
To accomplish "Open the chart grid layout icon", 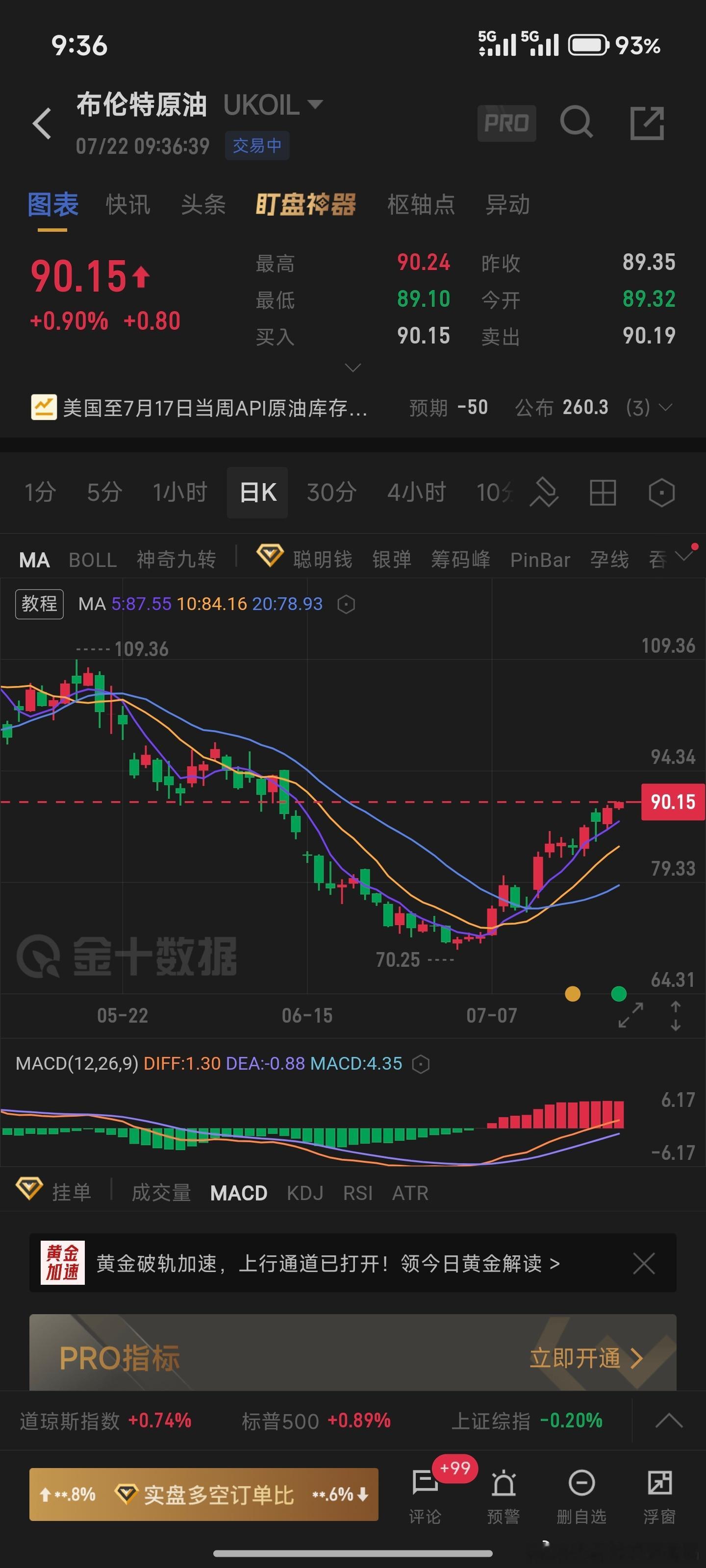I will pyautogui.click(x=603, y=492).
